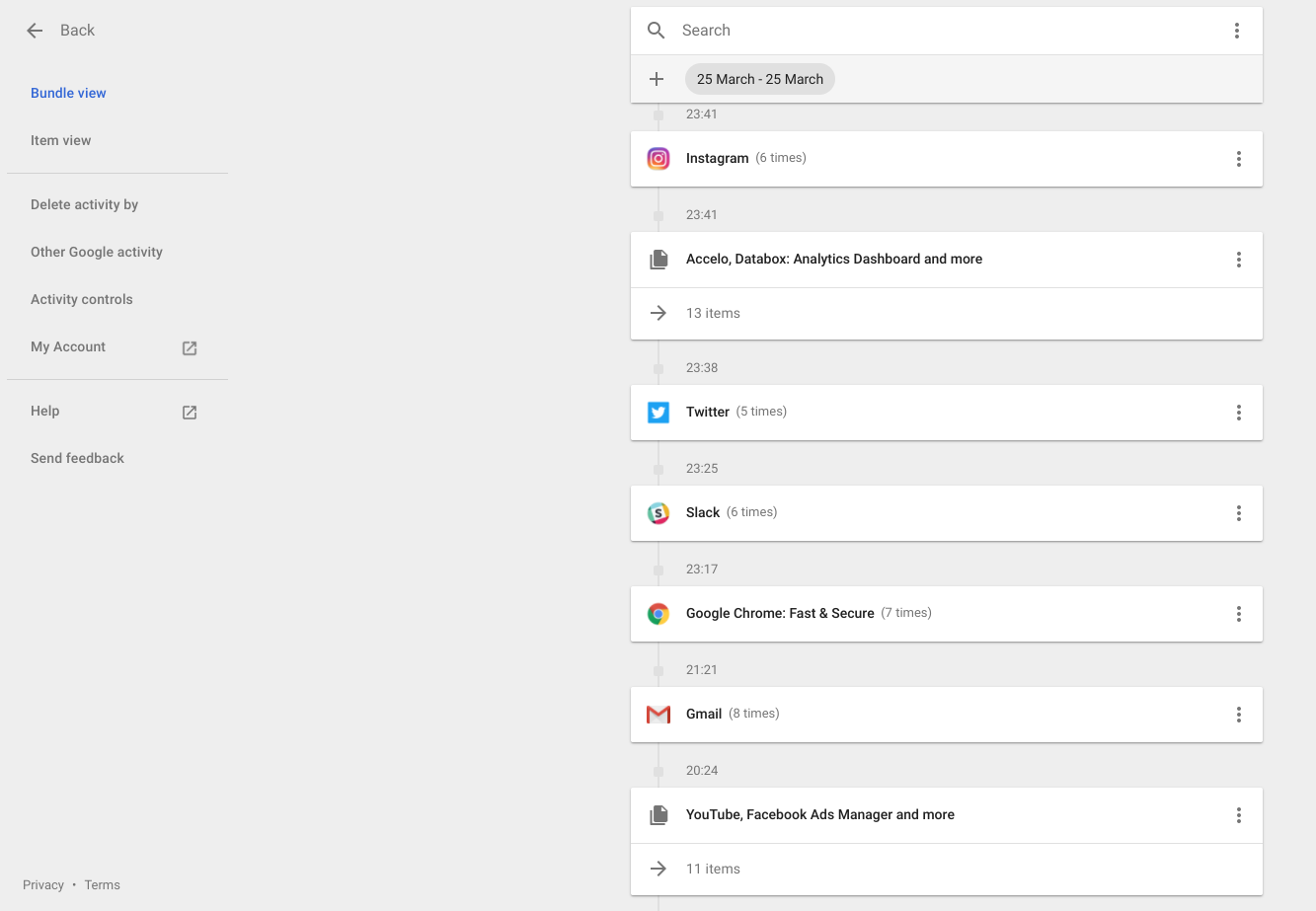Click the Google Chrome icon
Image resolution: width=1316 pixels, height=911 pixels.
click(x=658, y=614)
